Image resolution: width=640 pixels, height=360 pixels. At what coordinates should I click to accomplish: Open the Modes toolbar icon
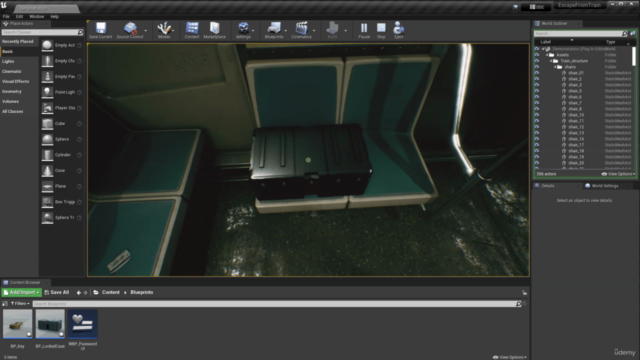pyautogui.click(x=164, y=28)
